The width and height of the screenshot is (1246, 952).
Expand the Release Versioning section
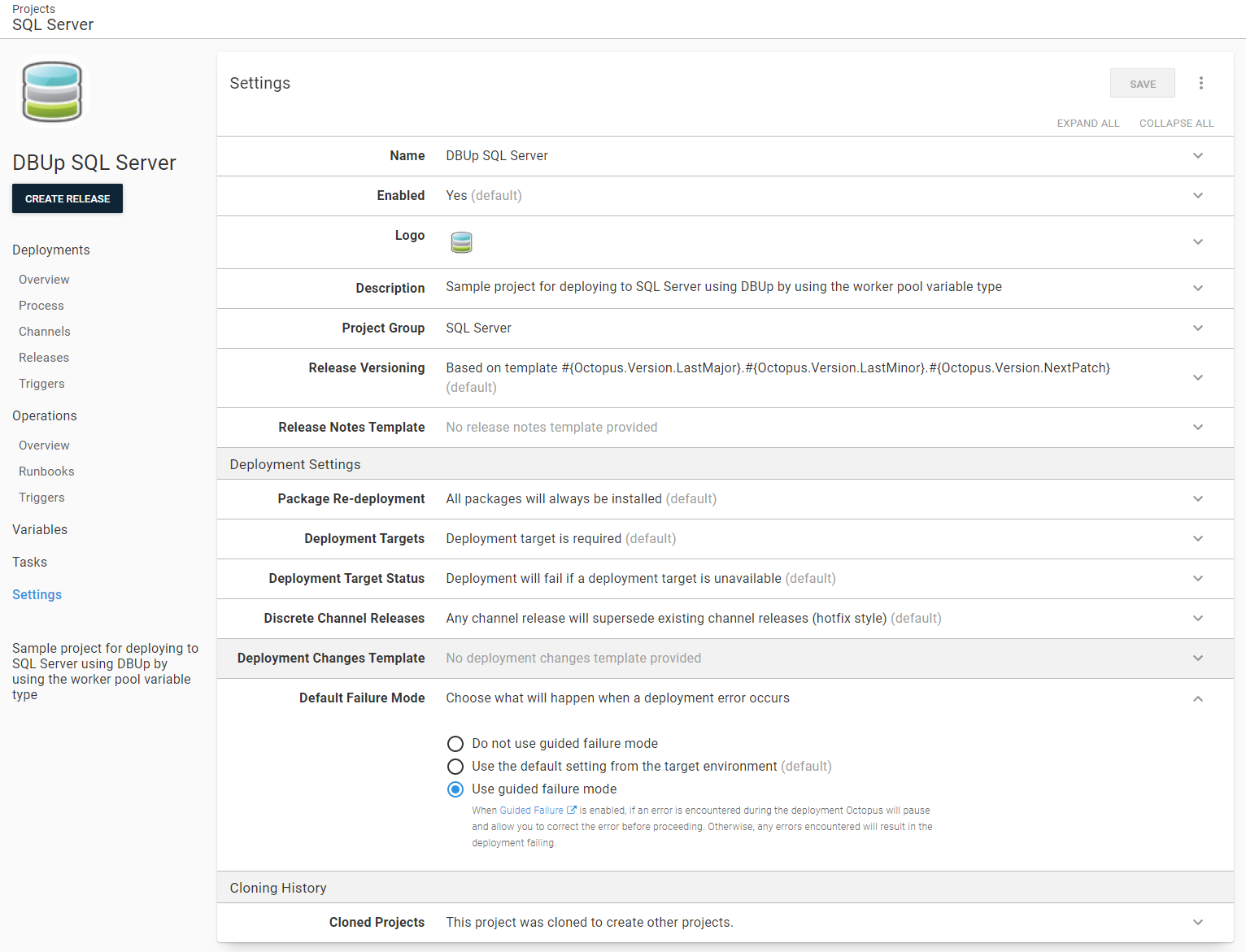[1197, 377]
